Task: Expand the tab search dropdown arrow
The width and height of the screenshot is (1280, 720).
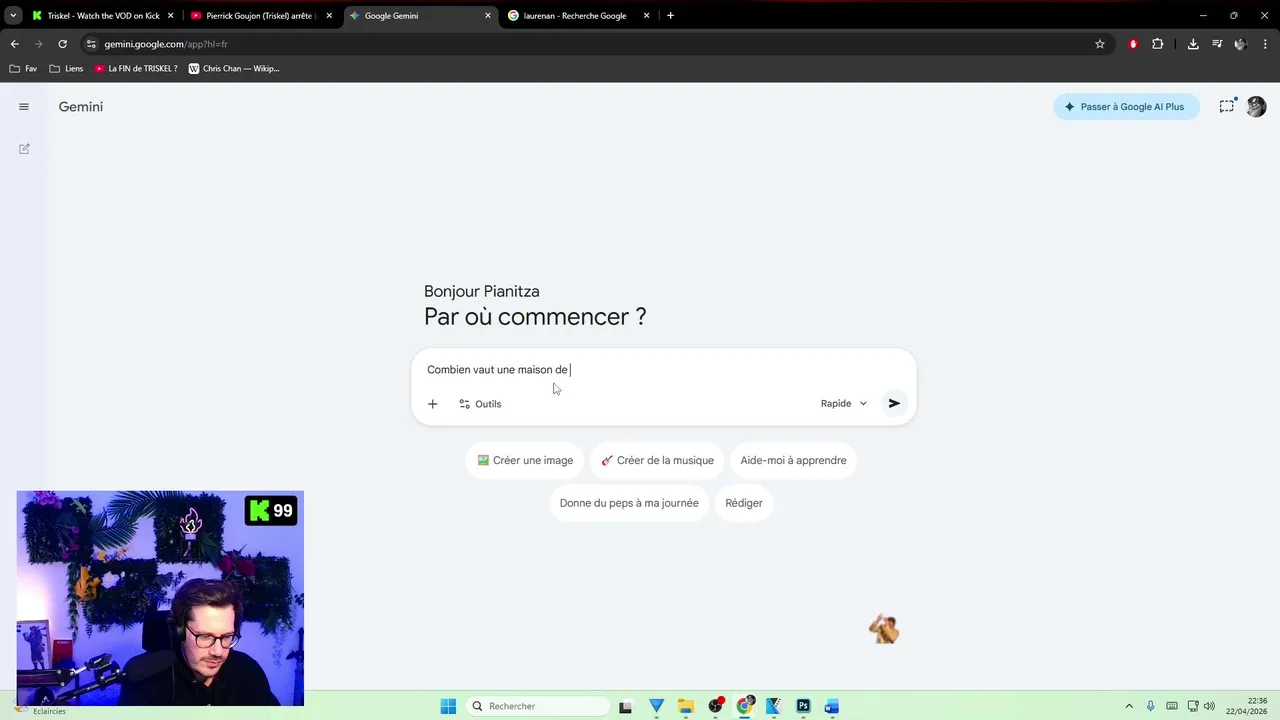Action: coord(13,16)
